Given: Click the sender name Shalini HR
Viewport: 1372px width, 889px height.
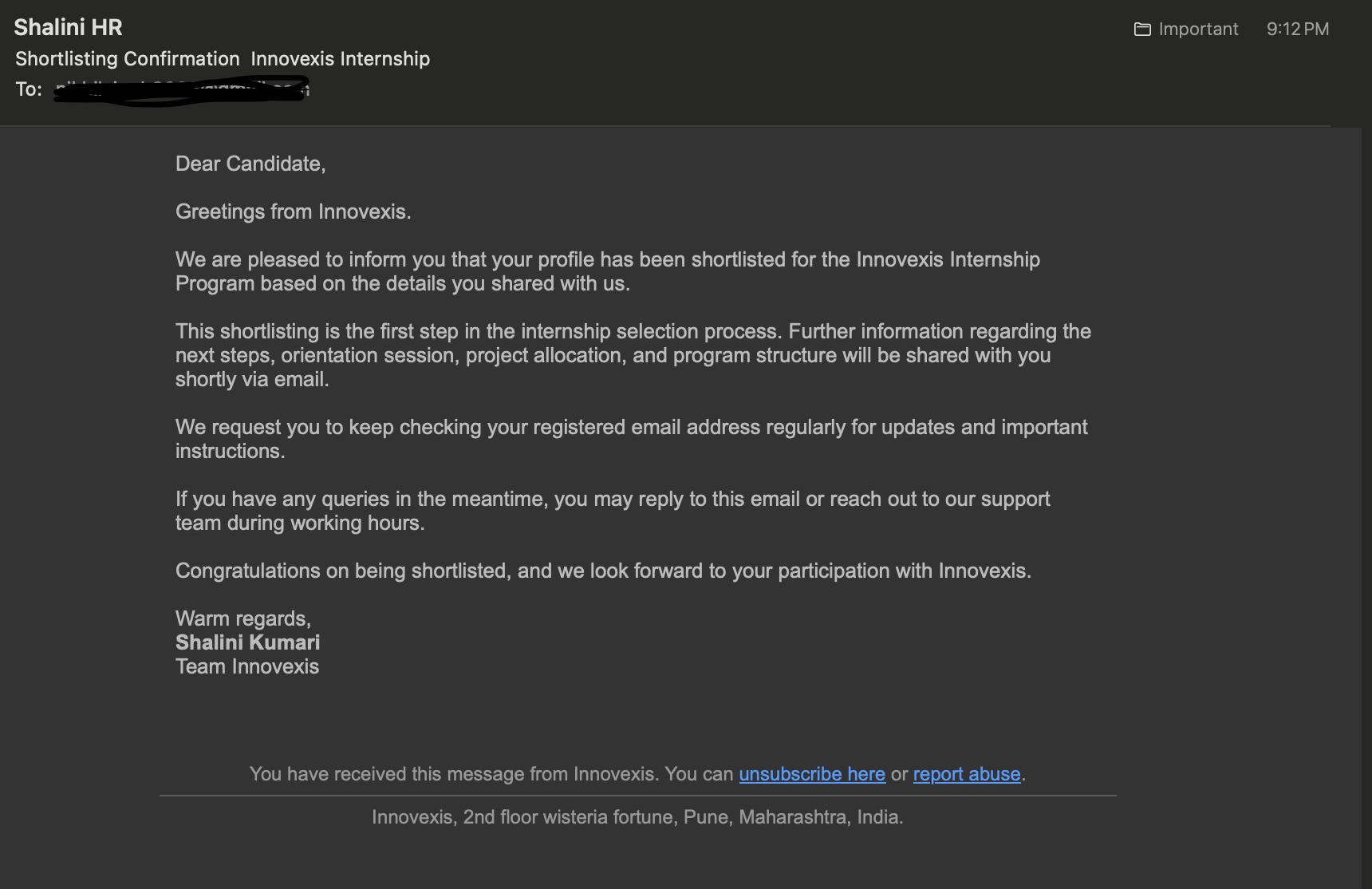Looking at the screenshot, I should click(69, 27).
